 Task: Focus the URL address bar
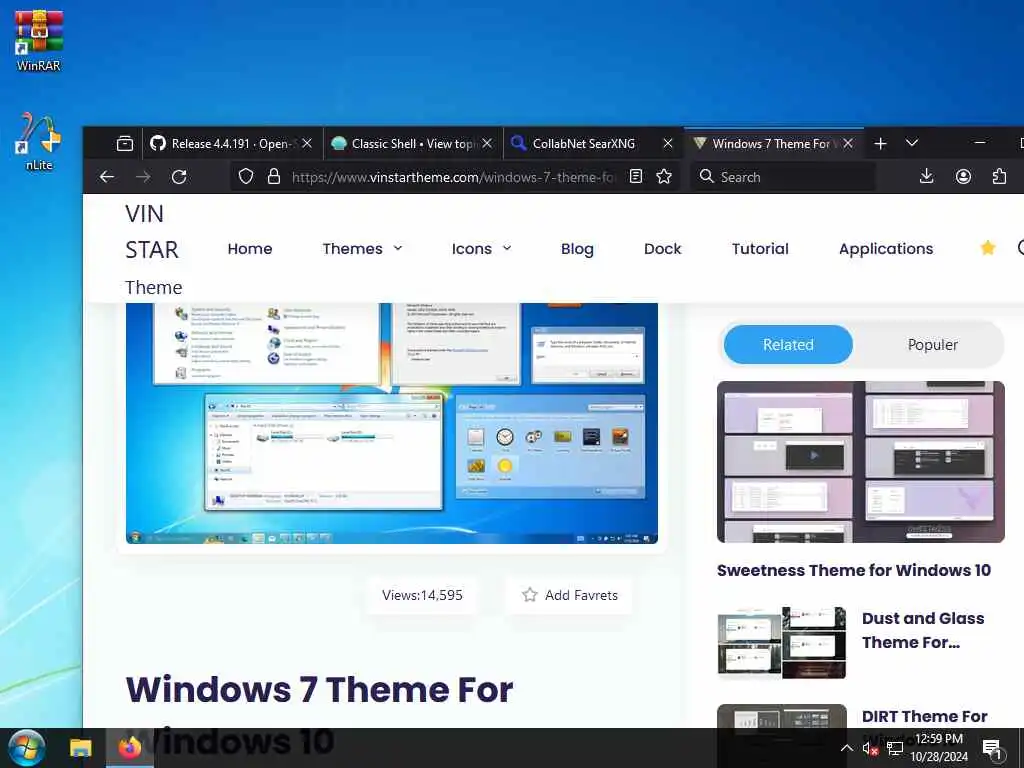click(453, 177)
